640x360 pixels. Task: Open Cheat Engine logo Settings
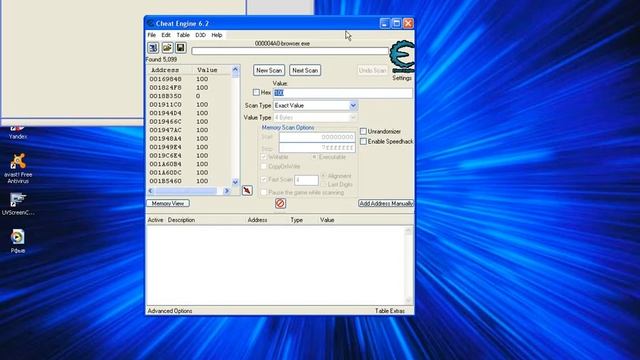tap(402, 60)
